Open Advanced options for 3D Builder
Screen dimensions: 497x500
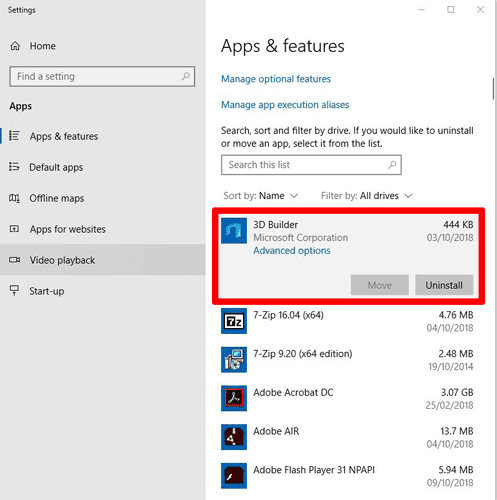[x=292, y=250]
